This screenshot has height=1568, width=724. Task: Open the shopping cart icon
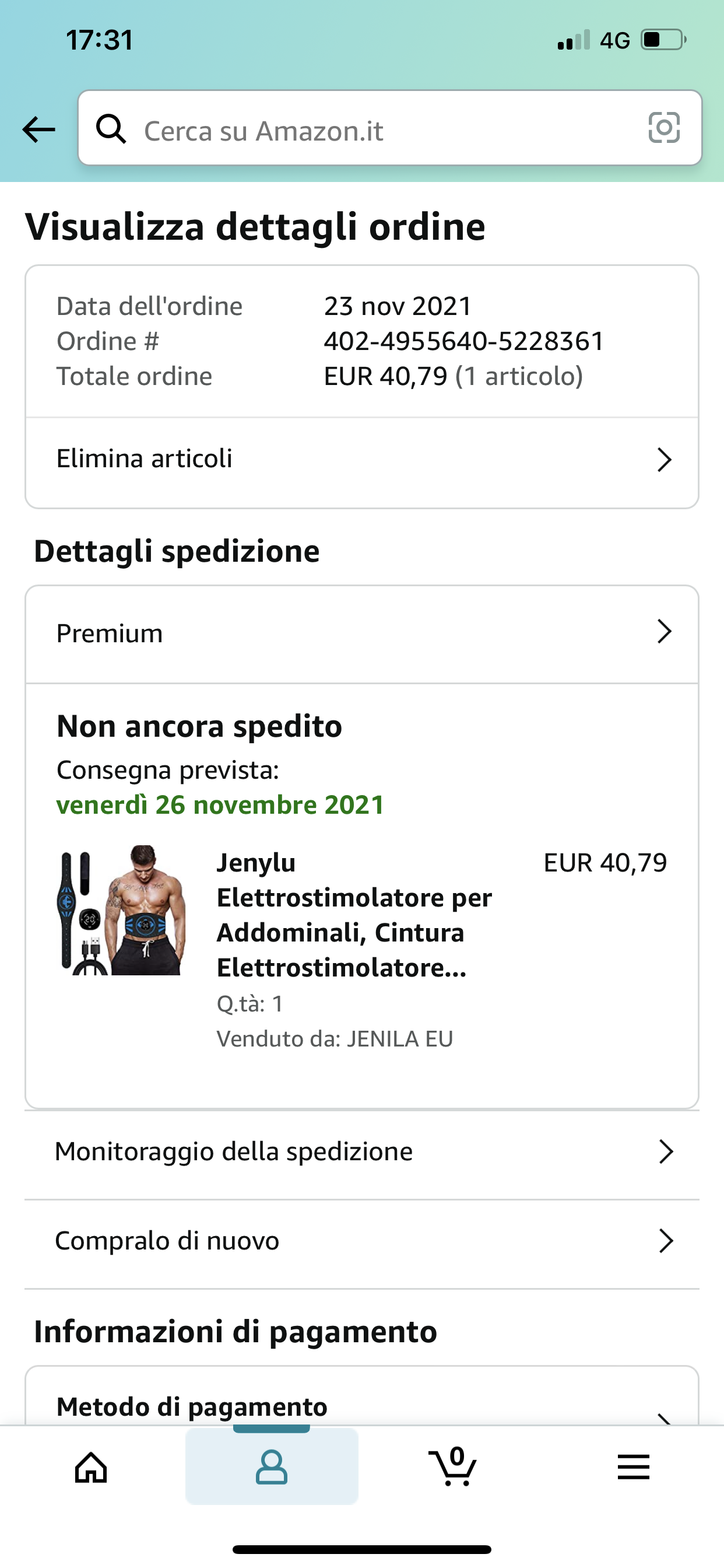452,1467
